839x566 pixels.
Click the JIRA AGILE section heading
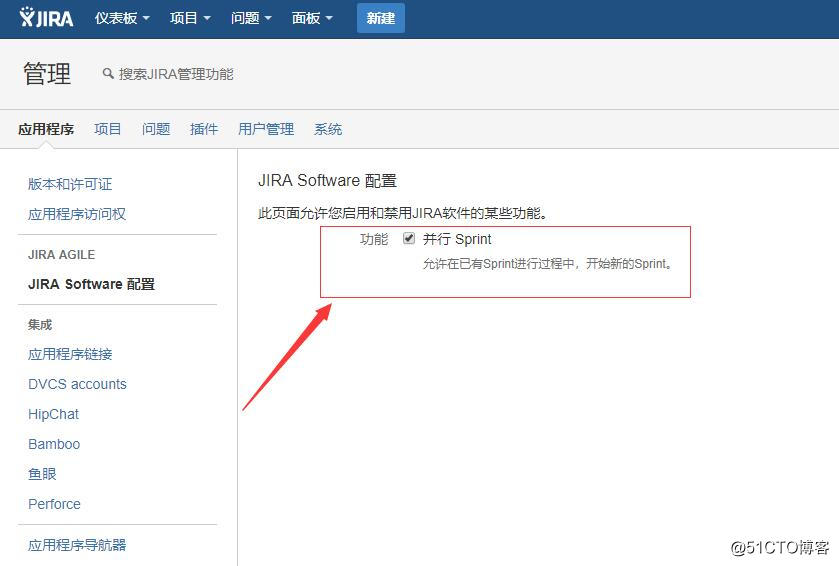(x=62, y=255)
